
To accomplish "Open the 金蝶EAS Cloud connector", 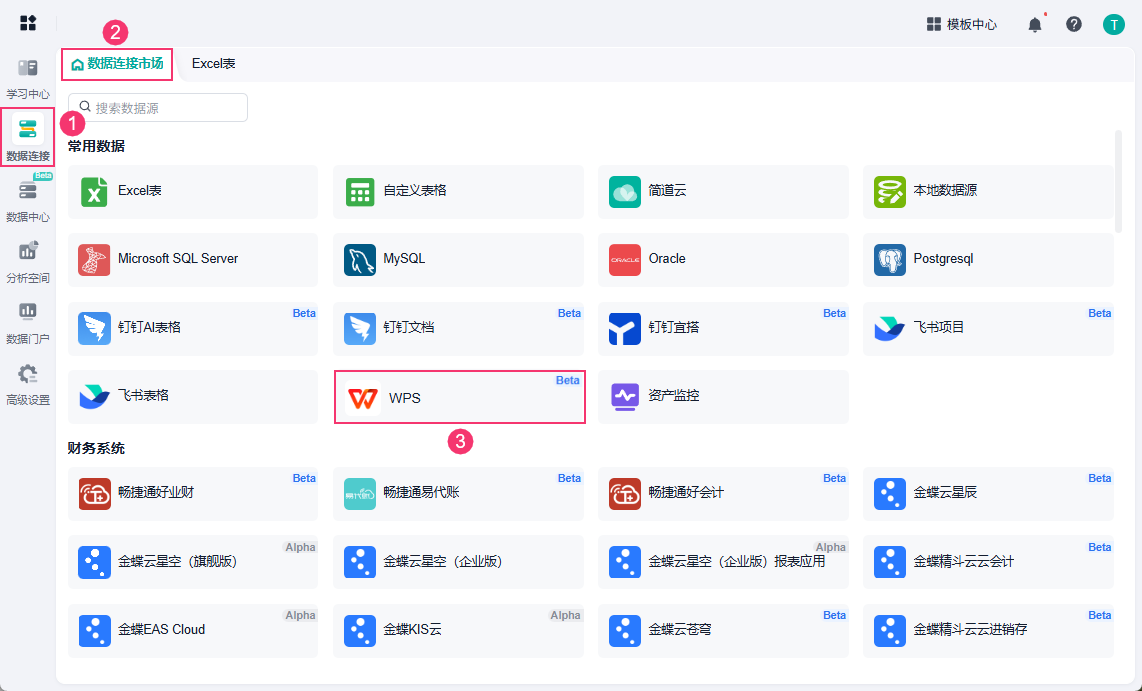I will pyautogui.click(x=193, y=631).
